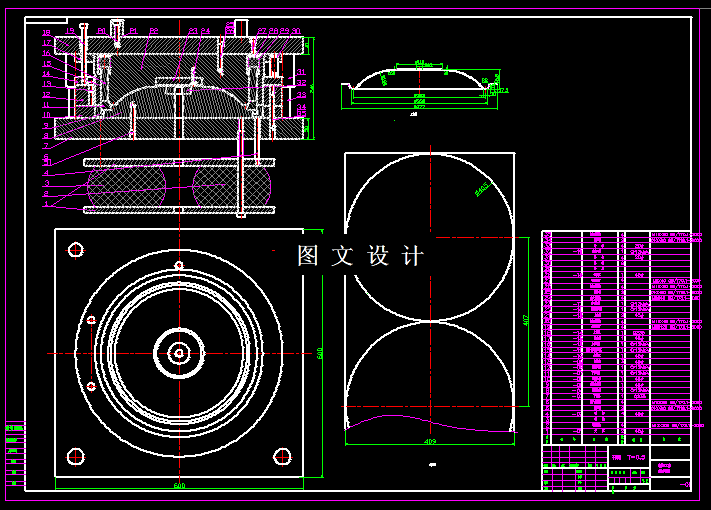This screenshot has width=711, height=510.
Task: Select part callout number 18
Action: coord(46,33)
